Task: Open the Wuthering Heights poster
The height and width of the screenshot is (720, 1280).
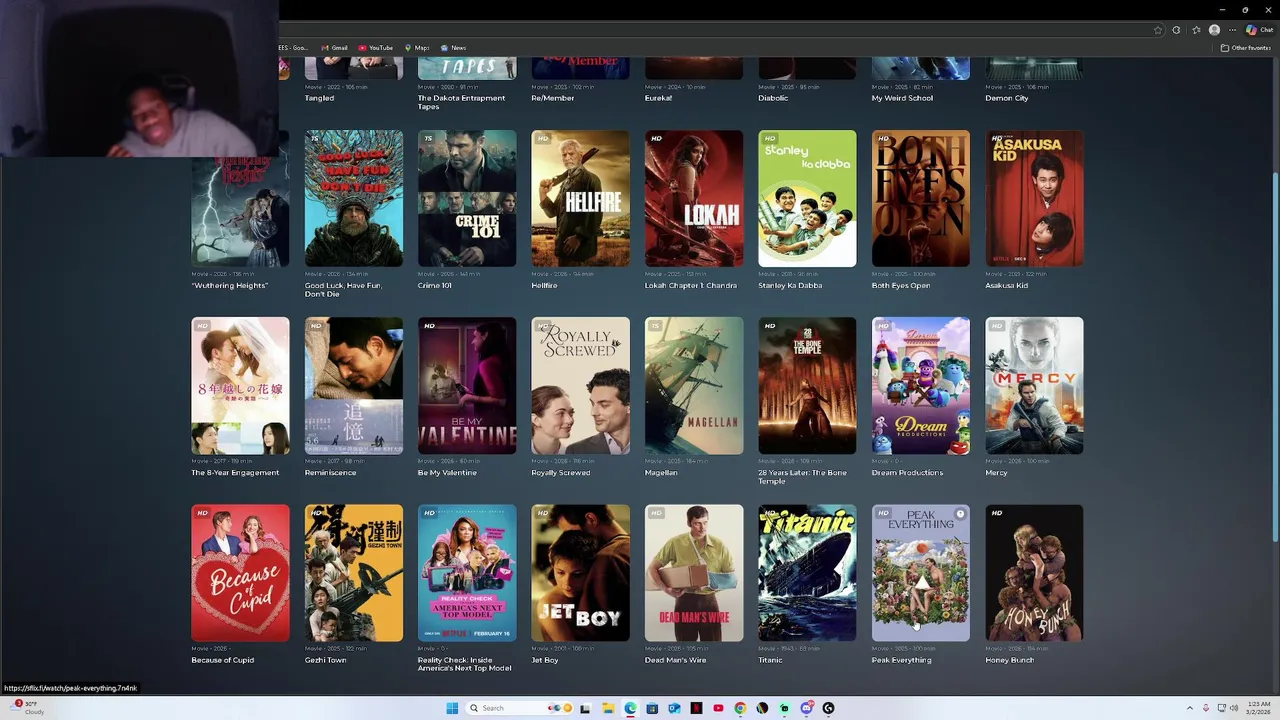Action: (240, 212)
